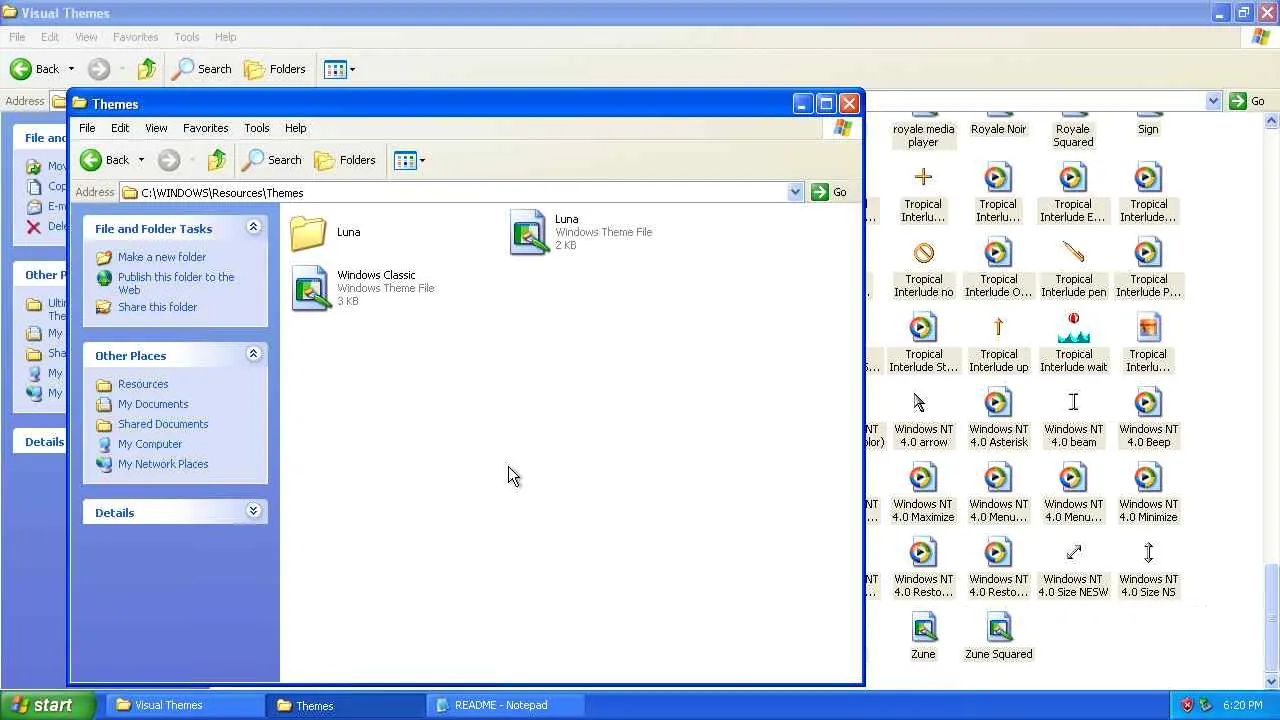Open Resources link under Other Places

coord(143,384)
